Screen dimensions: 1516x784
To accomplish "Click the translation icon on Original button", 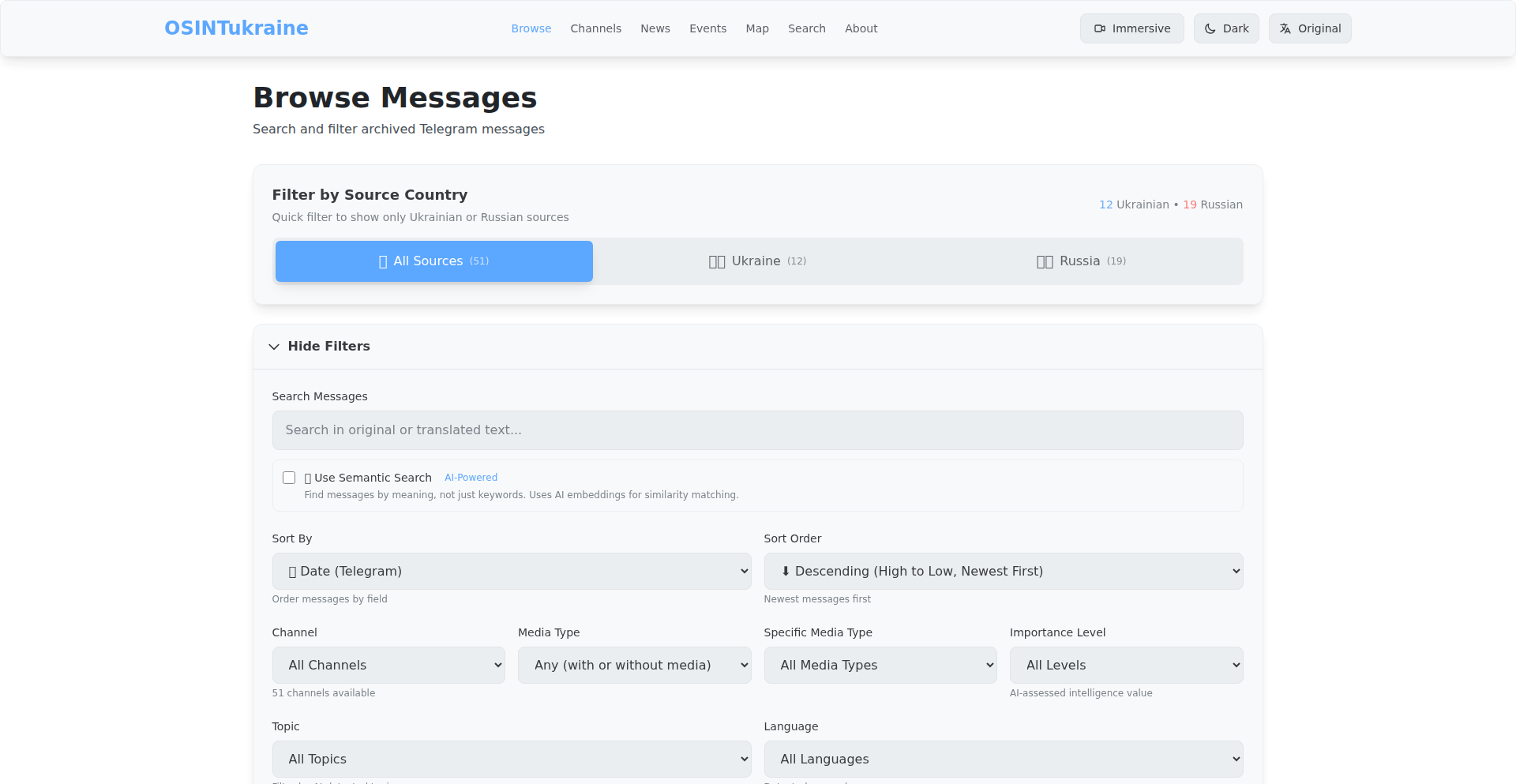I will [1285, 28].
